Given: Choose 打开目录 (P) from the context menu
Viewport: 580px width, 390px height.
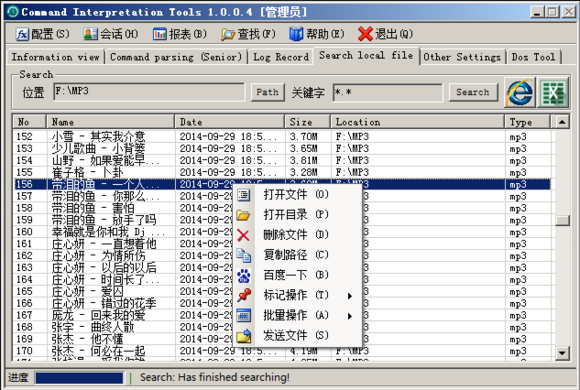Looking at the screenshot, I should [297, 215].
